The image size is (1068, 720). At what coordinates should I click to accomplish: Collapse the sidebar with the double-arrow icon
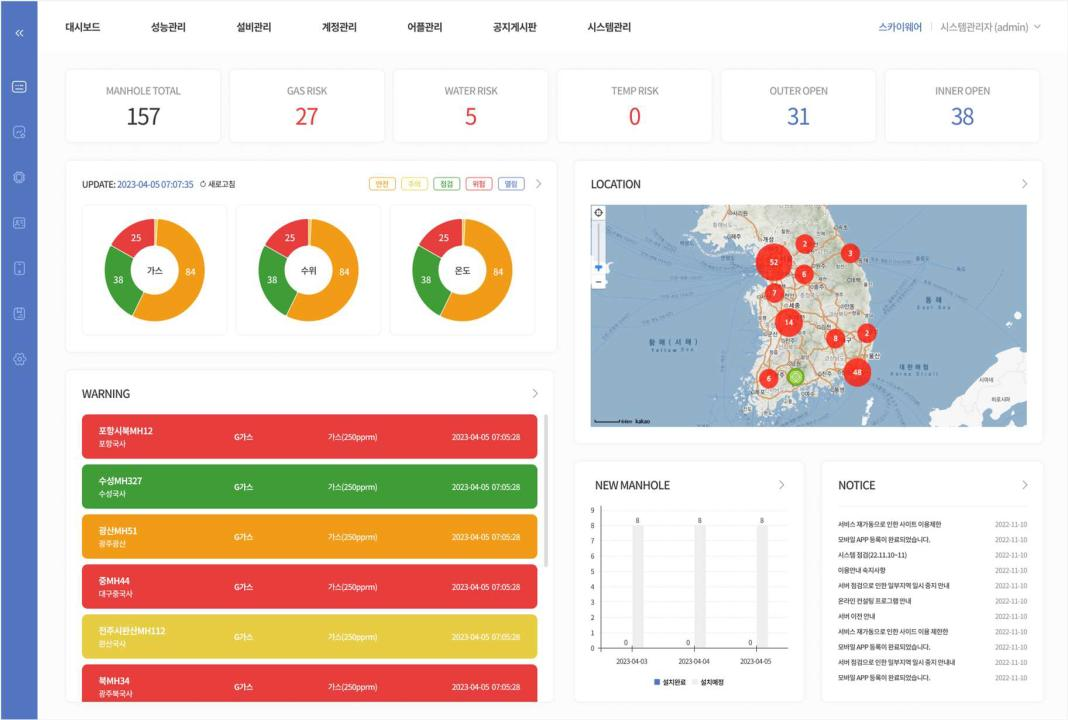19,33
